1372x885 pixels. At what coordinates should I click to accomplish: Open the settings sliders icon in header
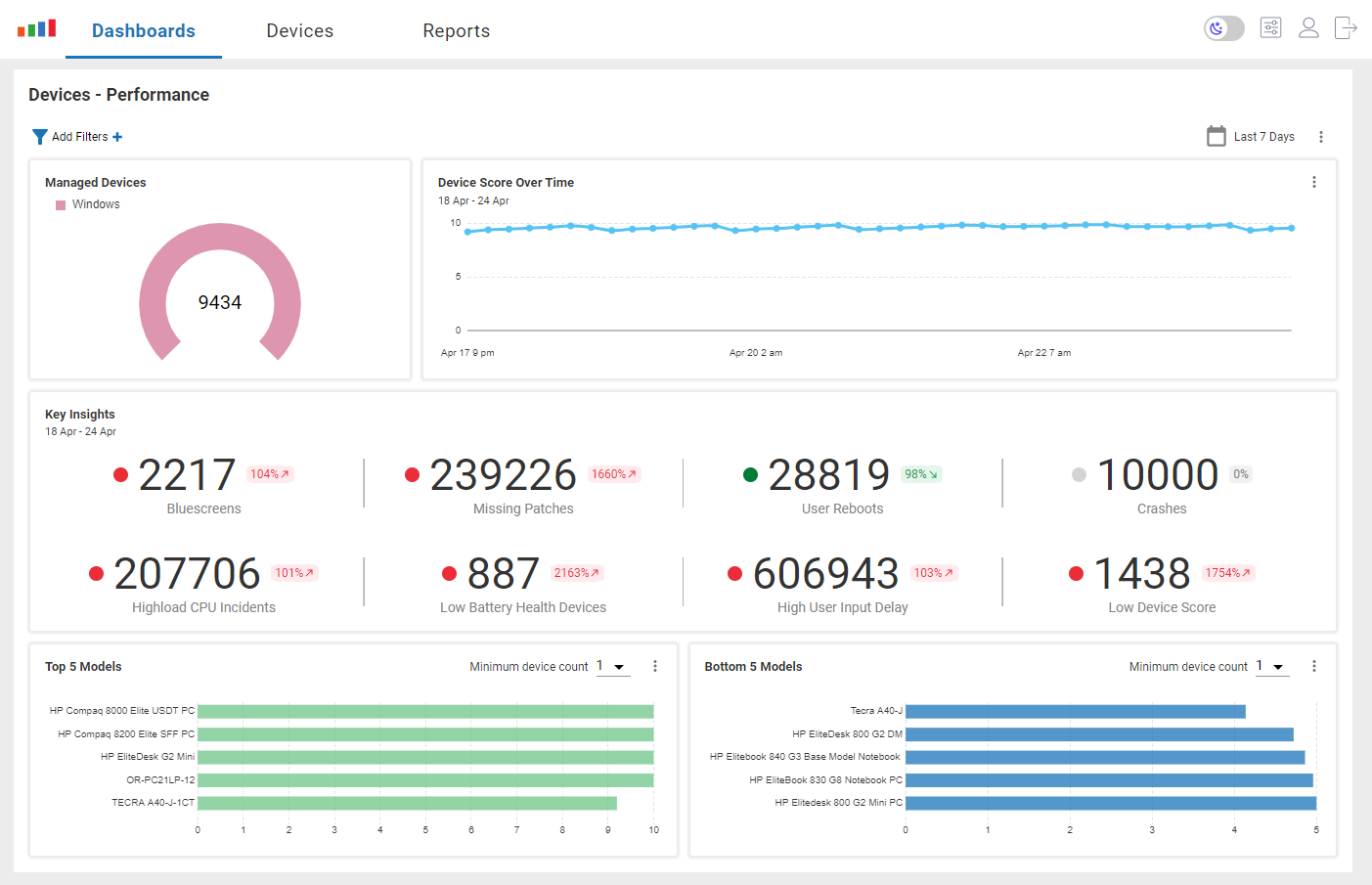point(1270,28)
